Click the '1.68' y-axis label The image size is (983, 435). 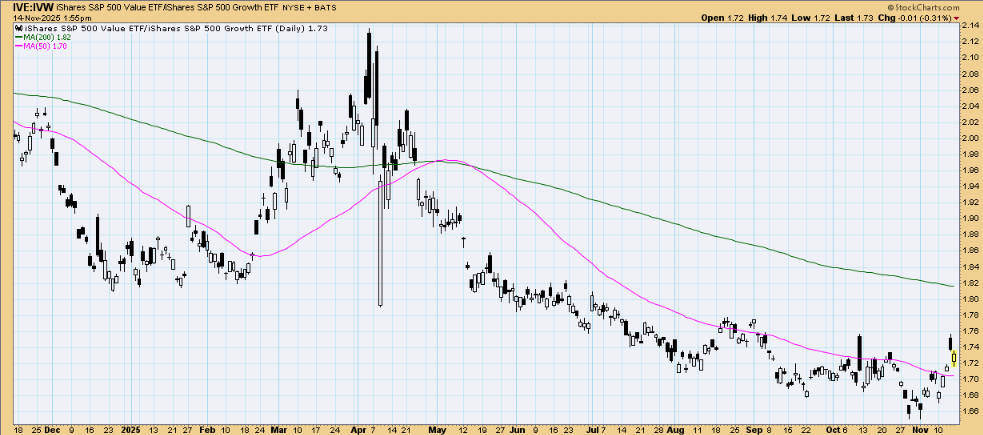(970, 395)
